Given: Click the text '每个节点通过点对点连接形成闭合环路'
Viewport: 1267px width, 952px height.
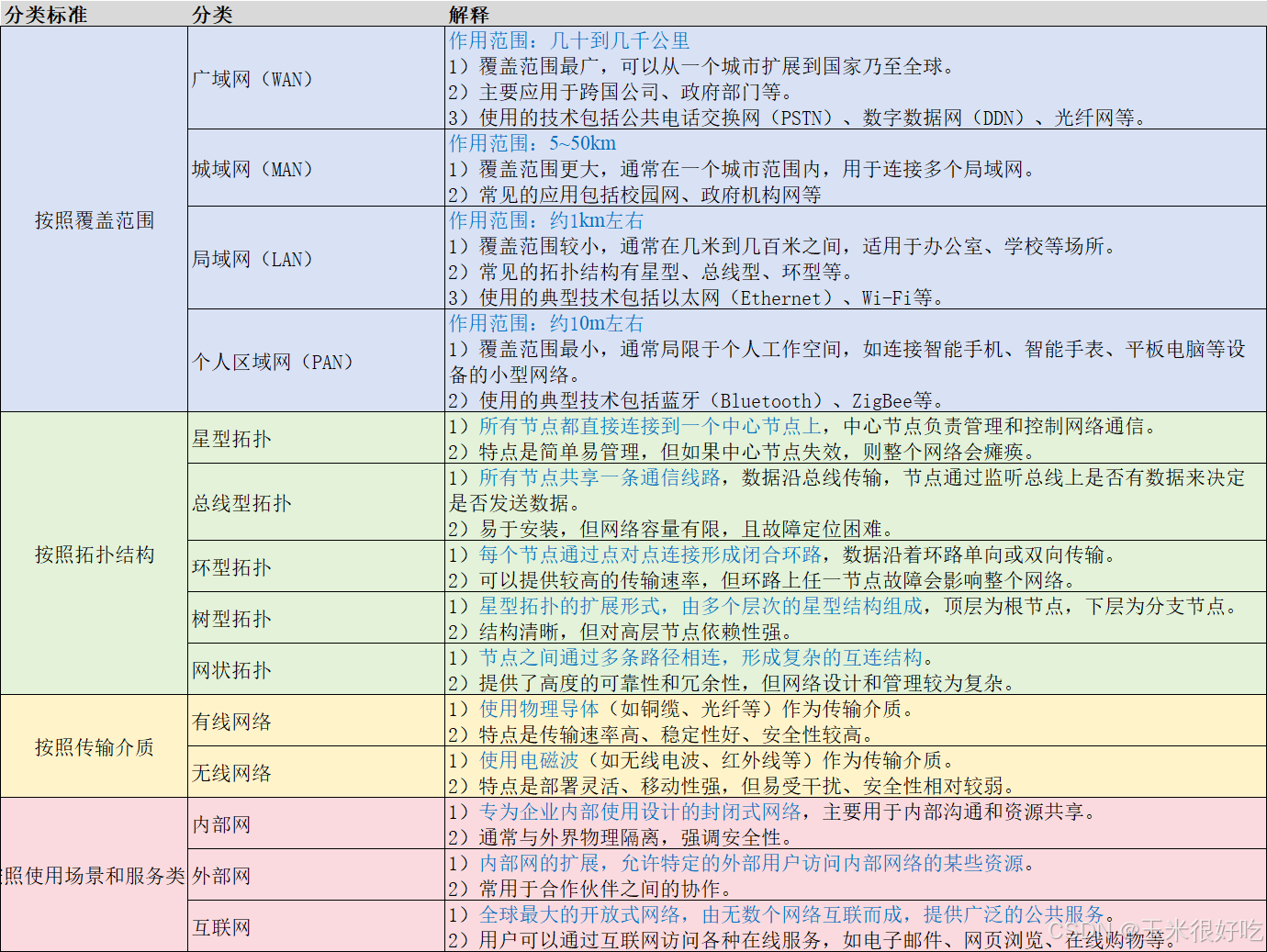Looking at the screenshot, I should [650, 554].
